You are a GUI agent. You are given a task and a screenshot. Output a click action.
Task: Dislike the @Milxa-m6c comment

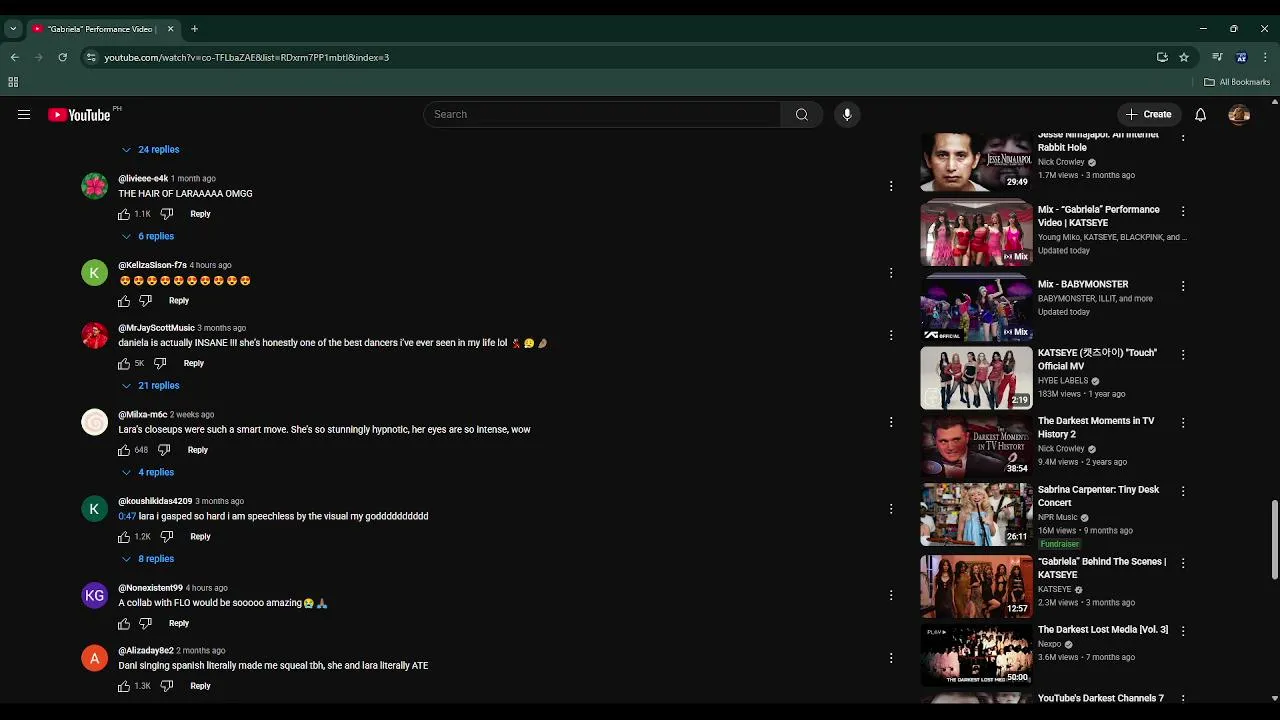click(164, 450)
